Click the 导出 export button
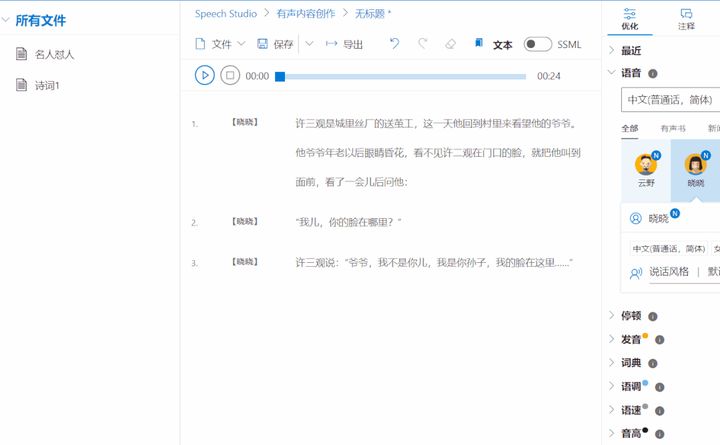Screen dimensions: 720x445 pos(344,44)
